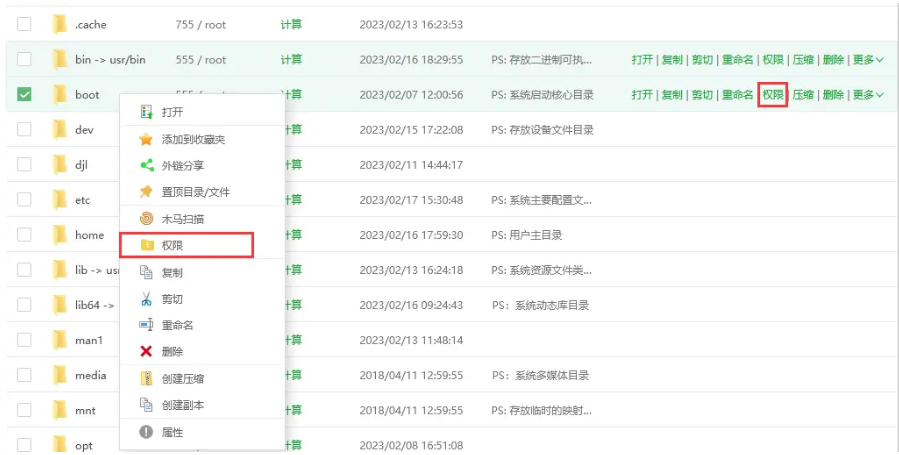The height and width of the screenshot is (455, 899).
Task: Expand 更多 in the boot row
Action: pyautogui.click(x=868, y=95)
